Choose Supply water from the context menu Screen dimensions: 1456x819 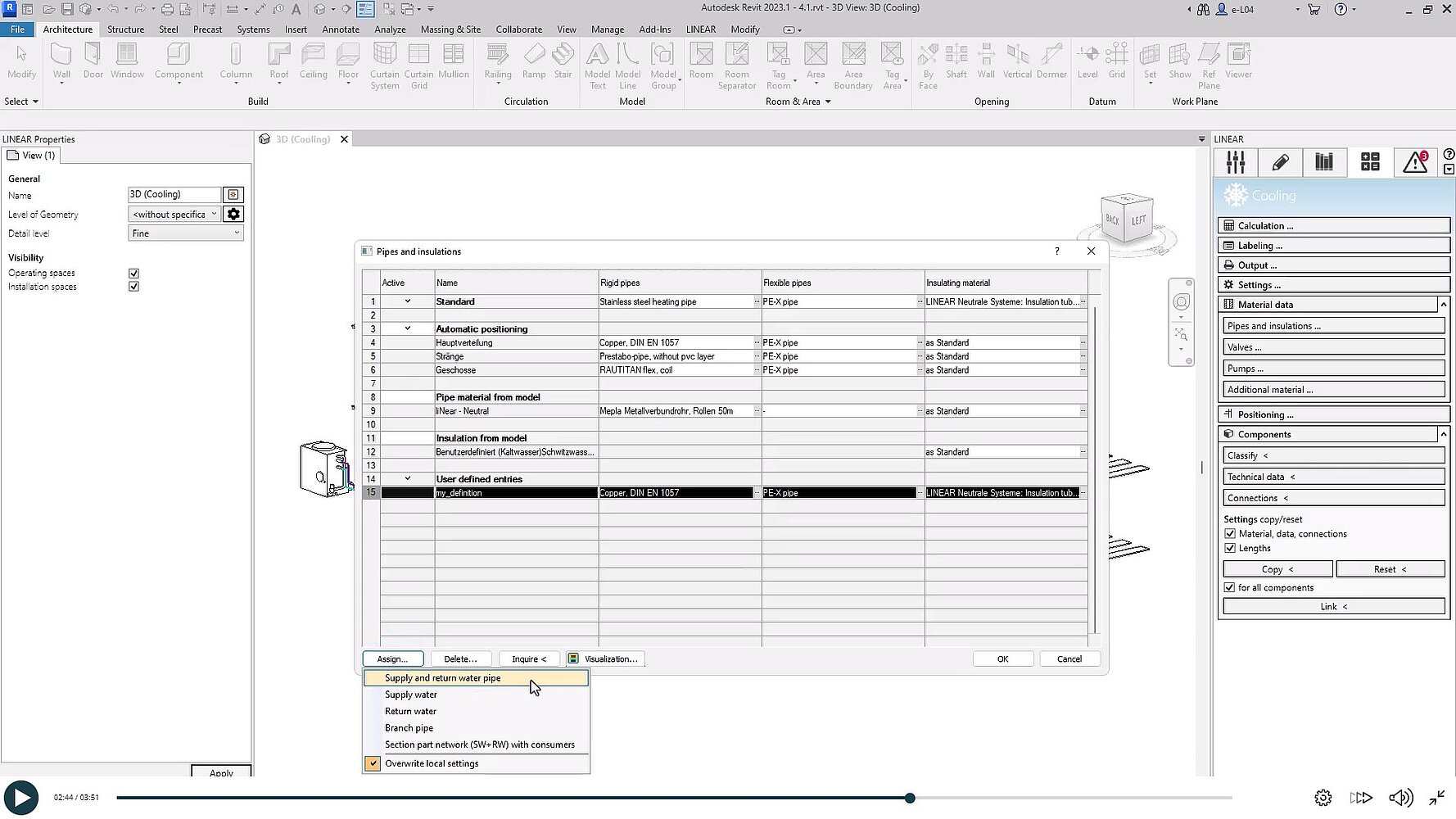tap(410, 694)
